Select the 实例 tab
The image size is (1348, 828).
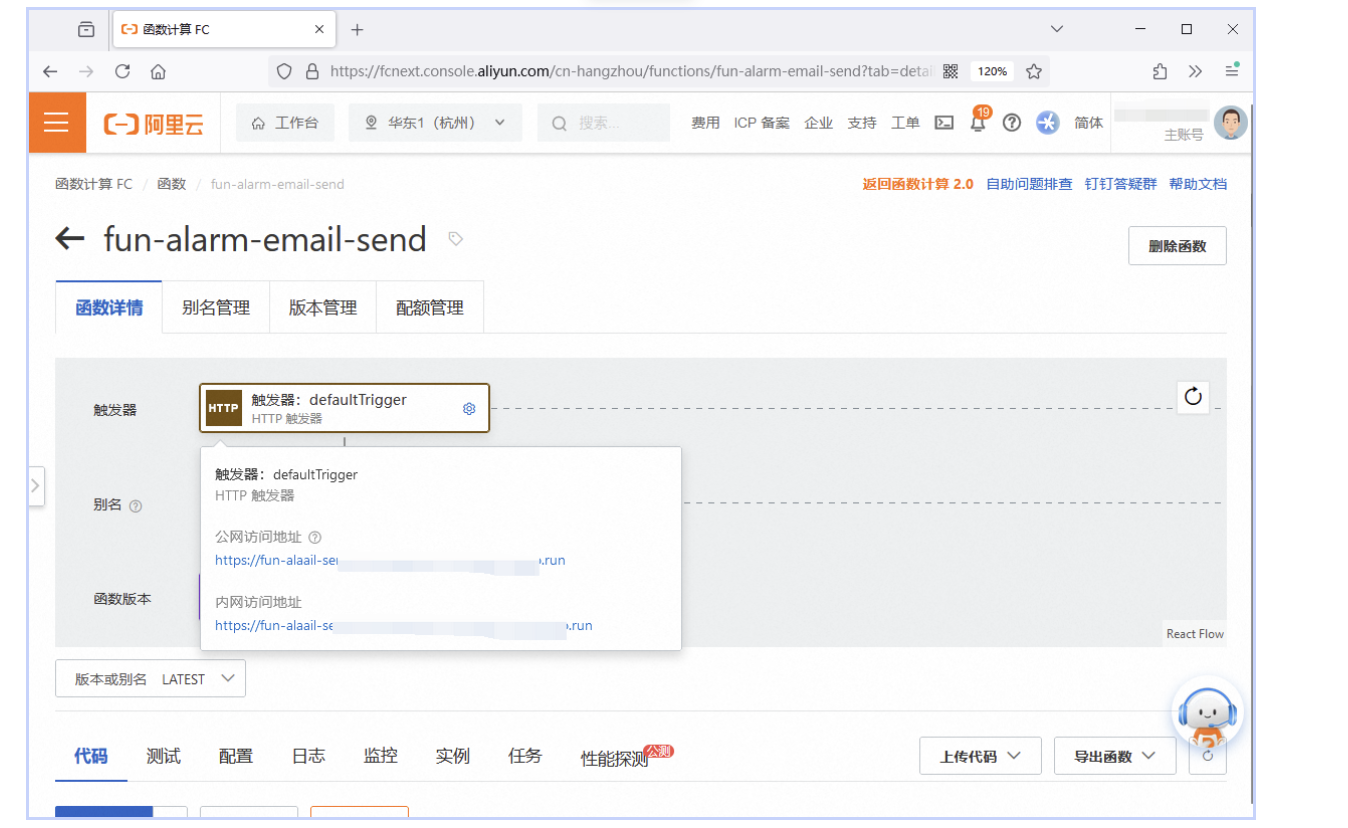pos(453,756)
